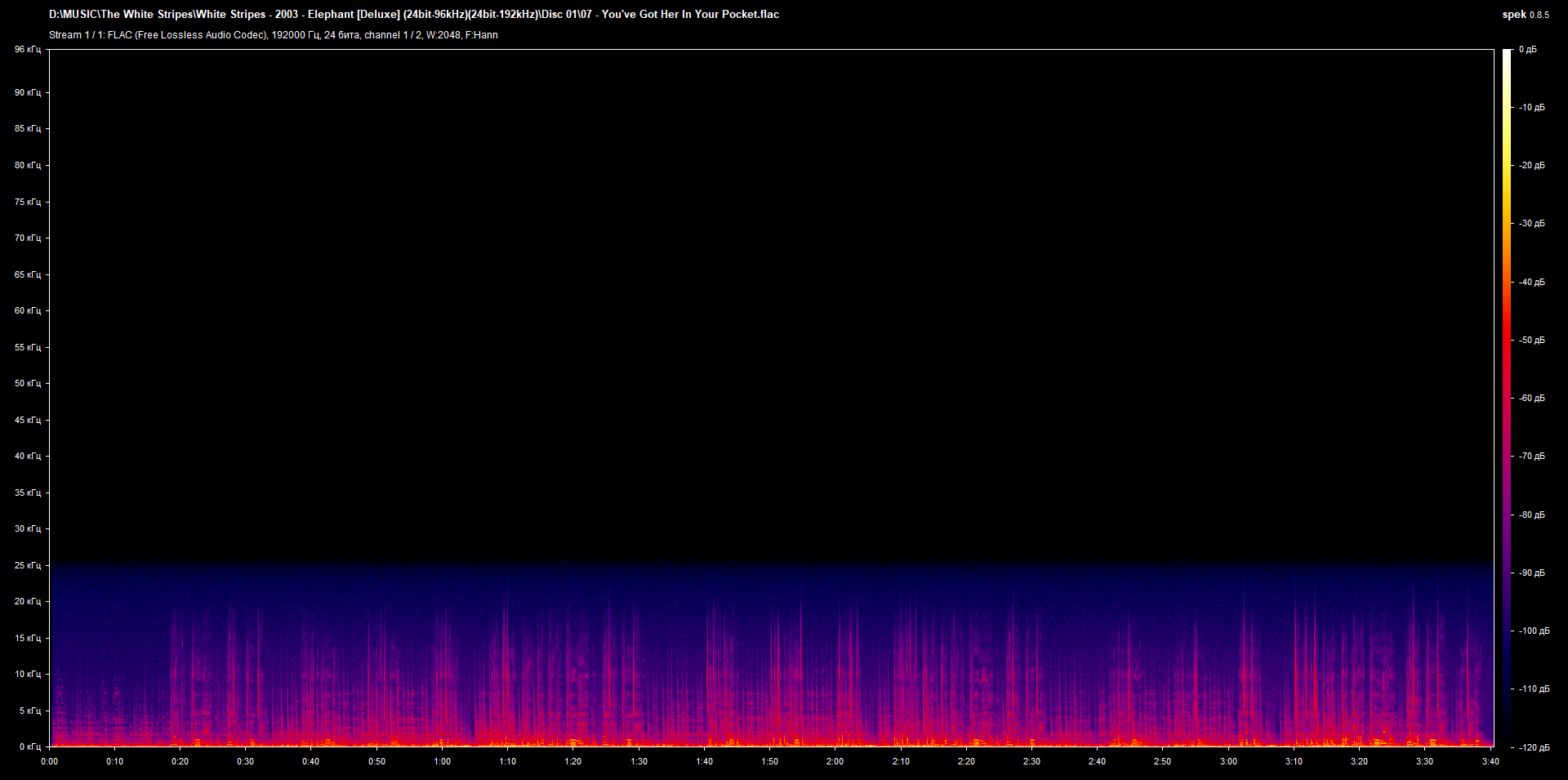Click the 2:30 time axis label

point(1031,761)
